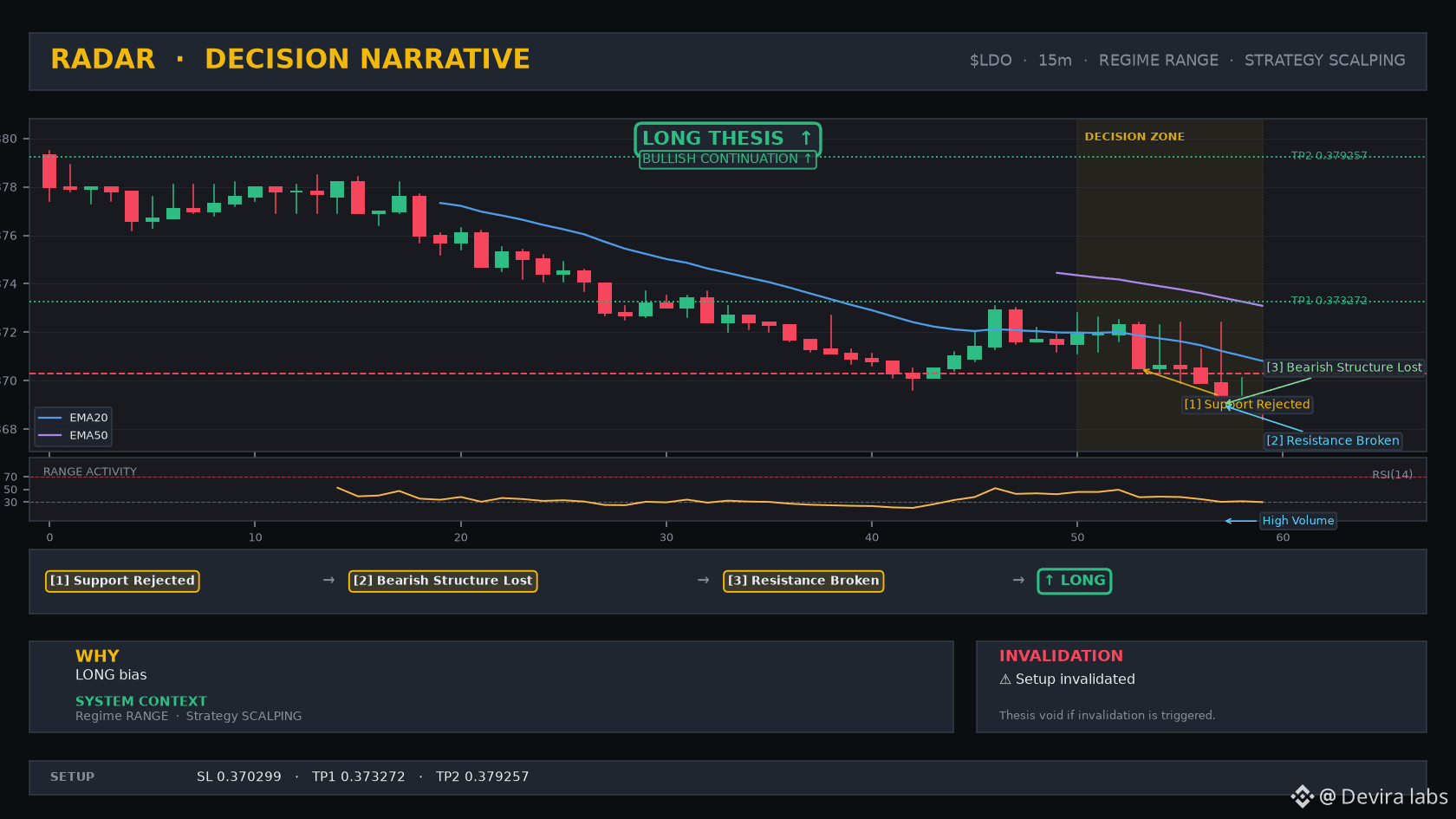Select the [1] Support Rejected step badge
The width and height of the screenshot is (1456, 819).
(122, 581)
